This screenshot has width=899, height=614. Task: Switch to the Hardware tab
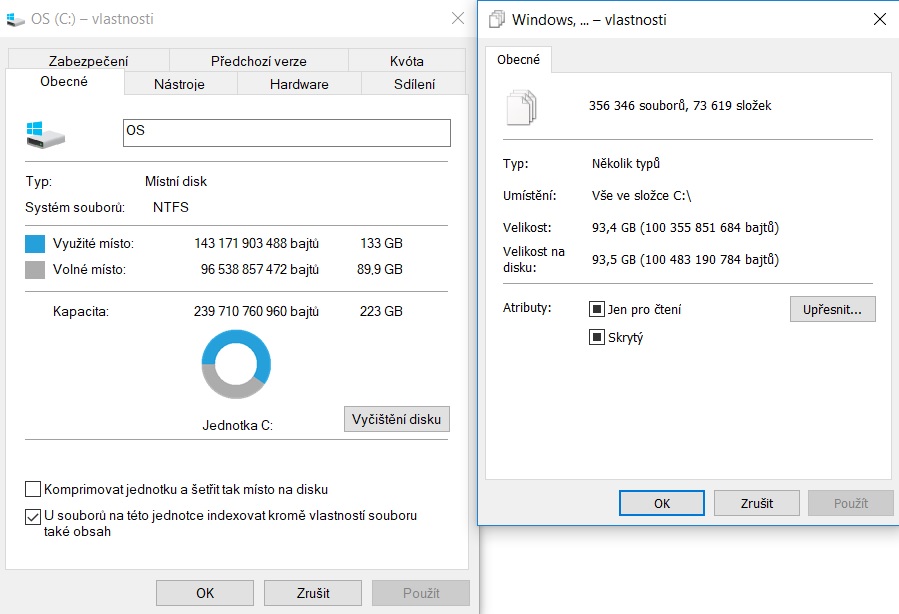299,84
